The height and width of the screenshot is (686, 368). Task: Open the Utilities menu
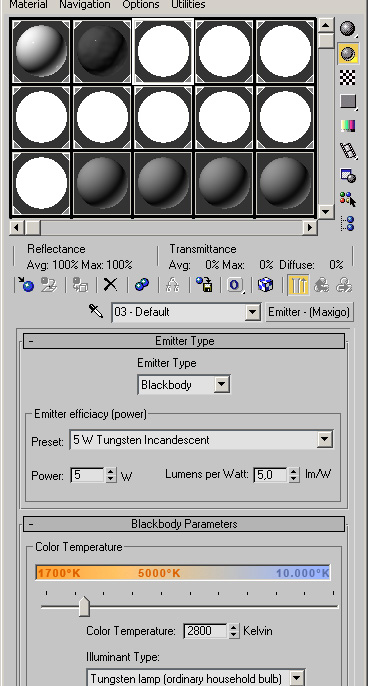point(188,5)
